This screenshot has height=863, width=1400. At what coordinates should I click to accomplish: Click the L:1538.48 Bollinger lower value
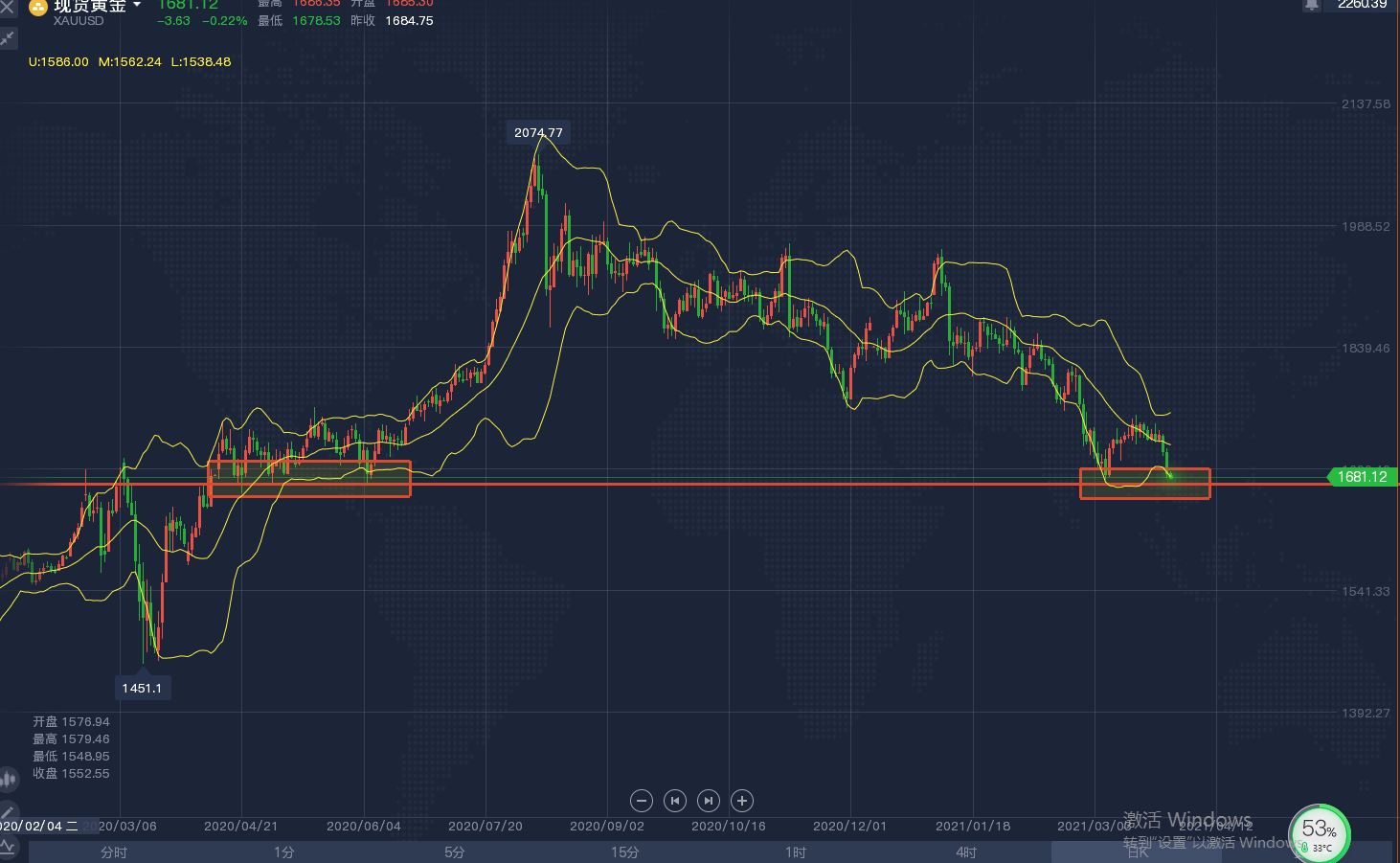pos(201,62)
